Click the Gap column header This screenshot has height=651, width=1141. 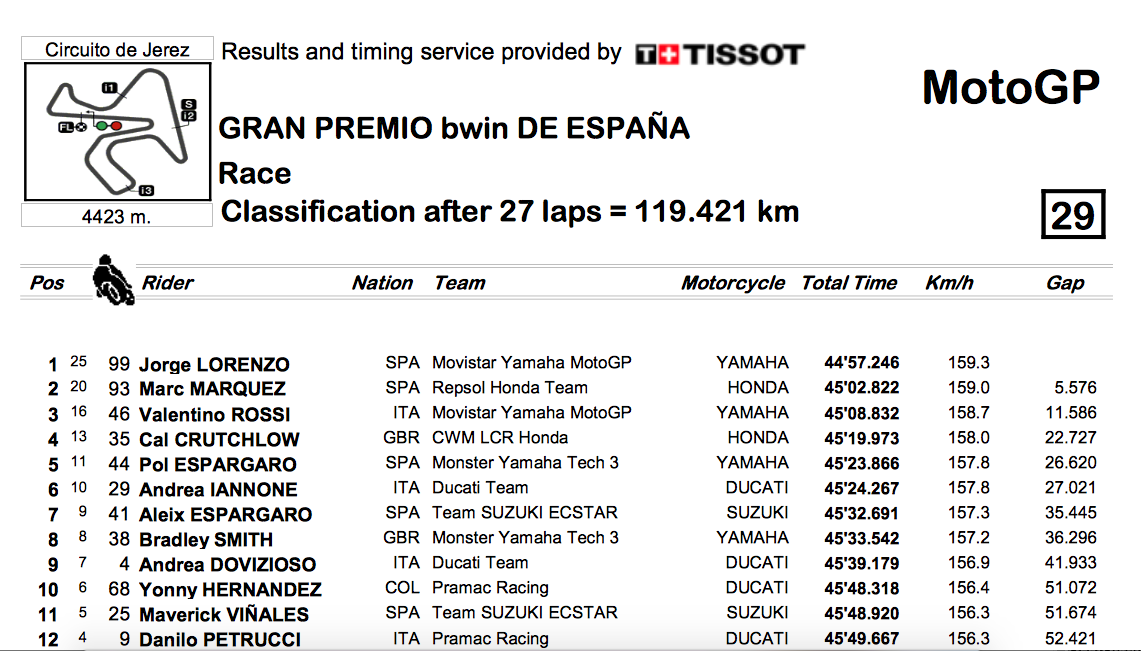tap(1065, 283)
